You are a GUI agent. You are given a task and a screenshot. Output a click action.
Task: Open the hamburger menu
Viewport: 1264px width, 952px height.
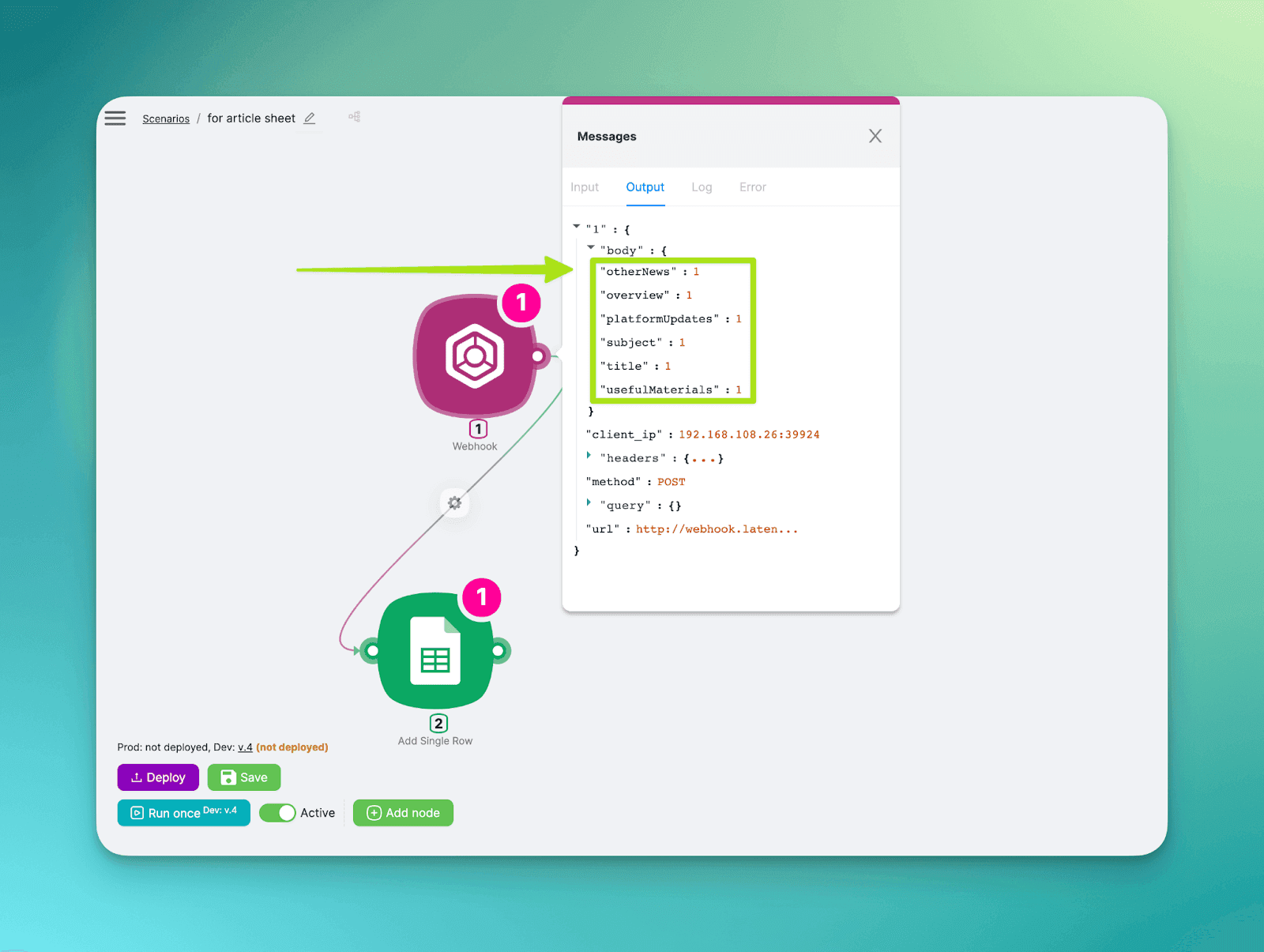tap(115, 119)
